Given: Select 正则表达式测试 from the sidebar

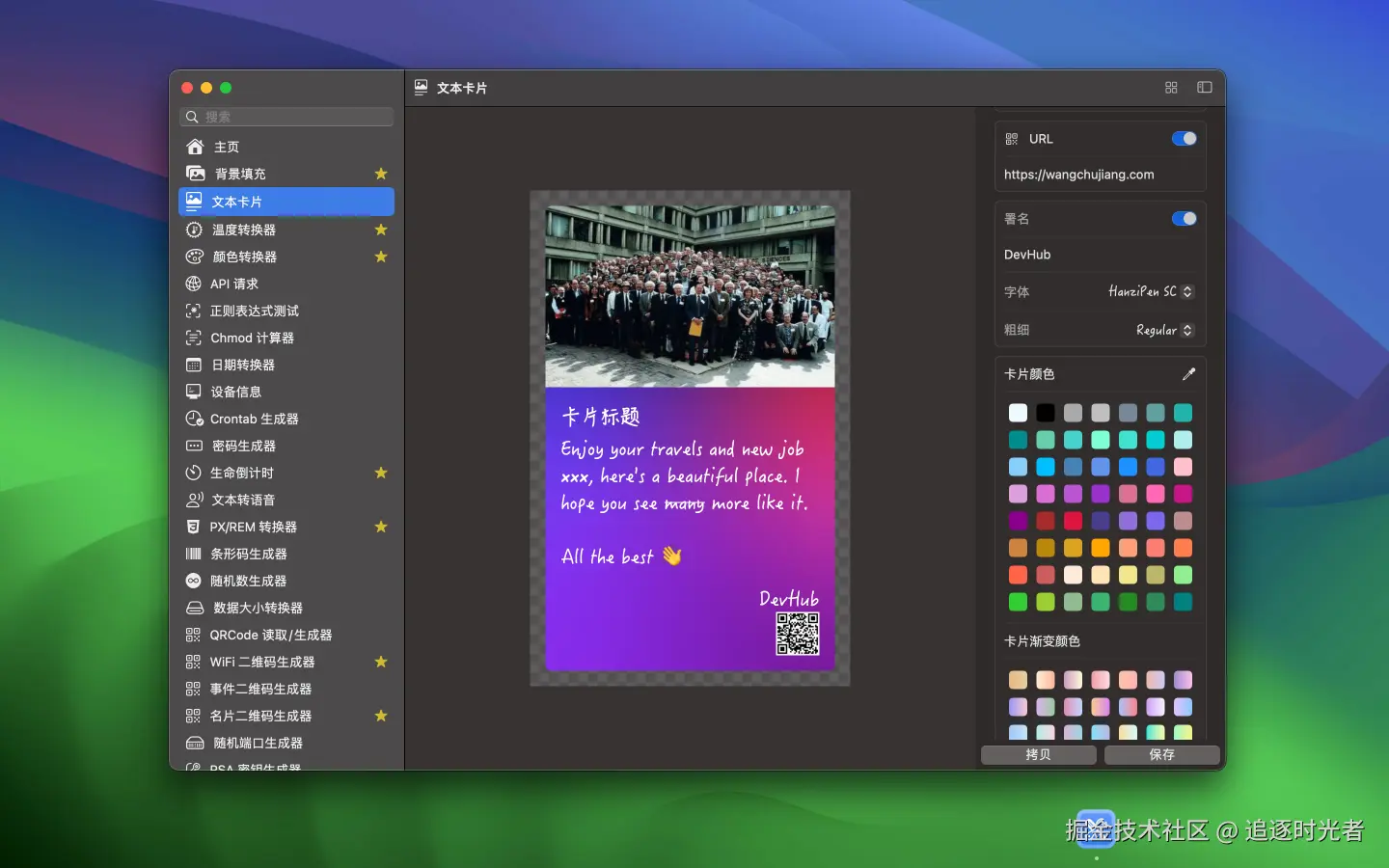Looking at the screenshot, I should 255,311.
